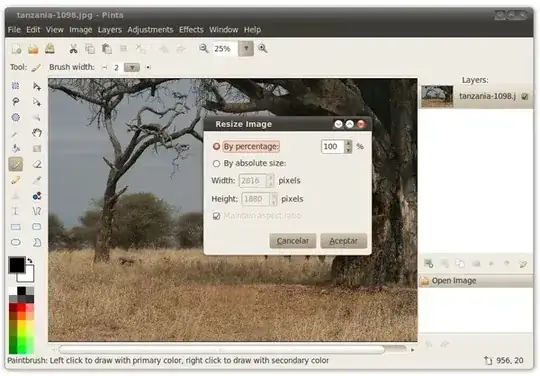Open layer properties icon
Viewport: 540px width, 376px height.
[x=522, y=264]
